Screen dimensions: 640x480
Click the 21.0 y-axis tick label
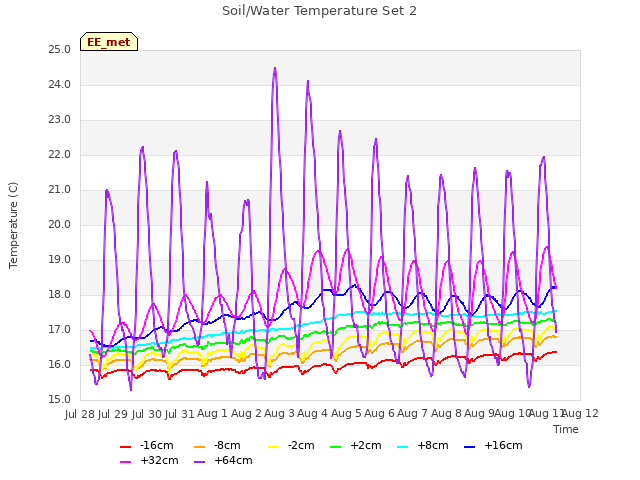[x=60, y=190]
